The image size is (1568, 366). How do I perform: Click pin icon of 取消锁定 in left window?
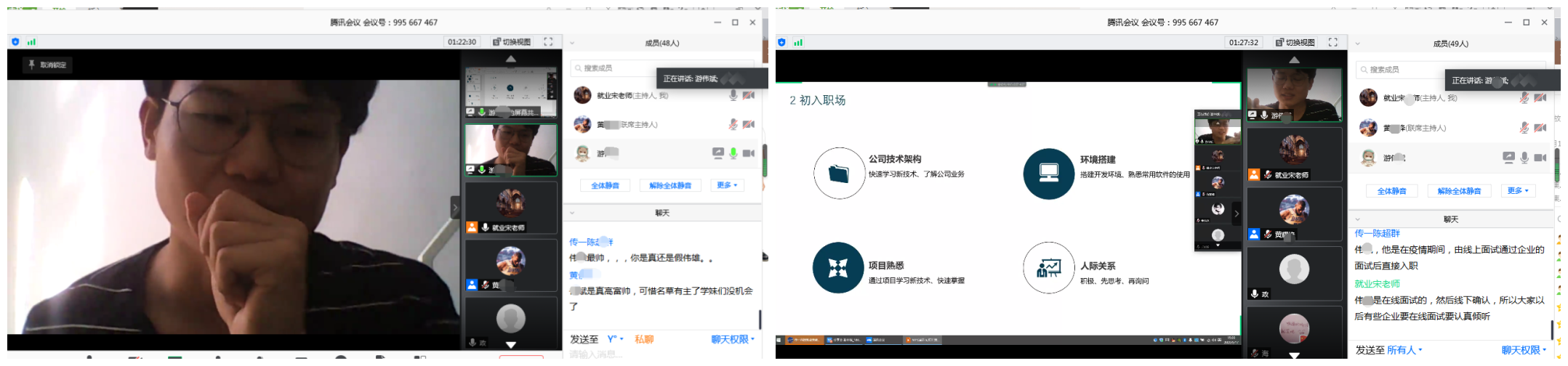pyautogui.click(x=31, y=65)
